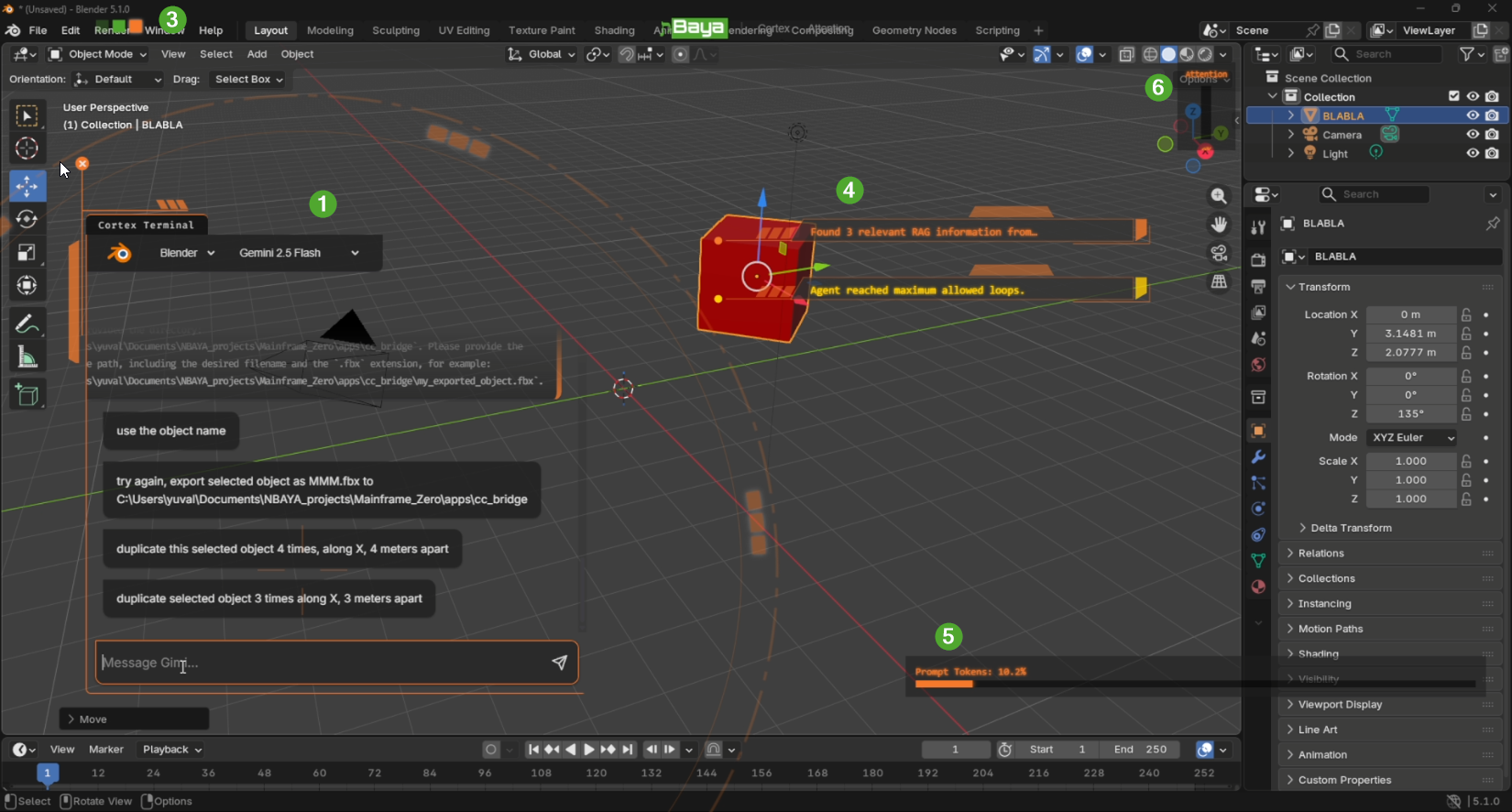Lock the Rotation Z value
Image resolution: width=1512 pixels, height=812 pixels.
tap(1466, 413)
